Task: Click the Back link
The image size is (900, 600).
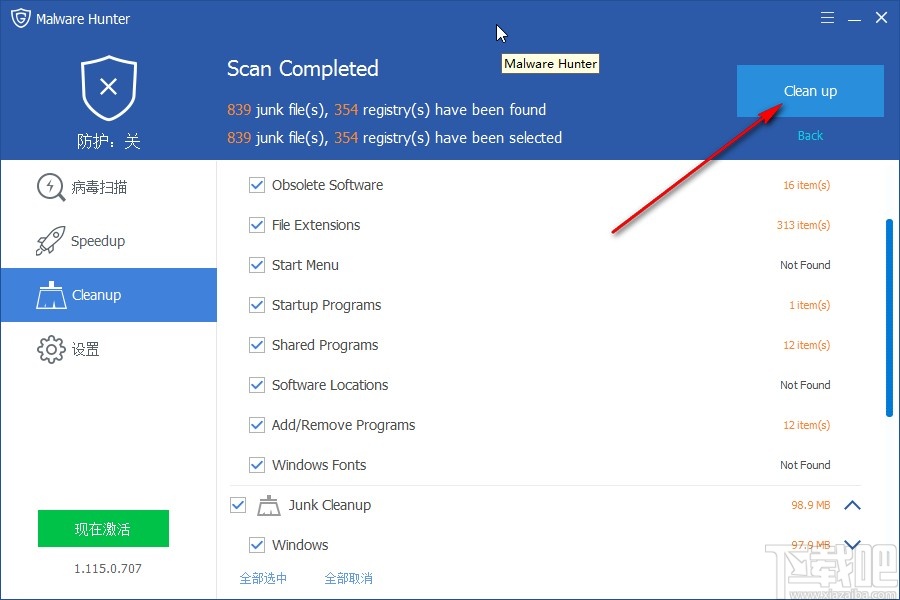Action: (809, 135)
